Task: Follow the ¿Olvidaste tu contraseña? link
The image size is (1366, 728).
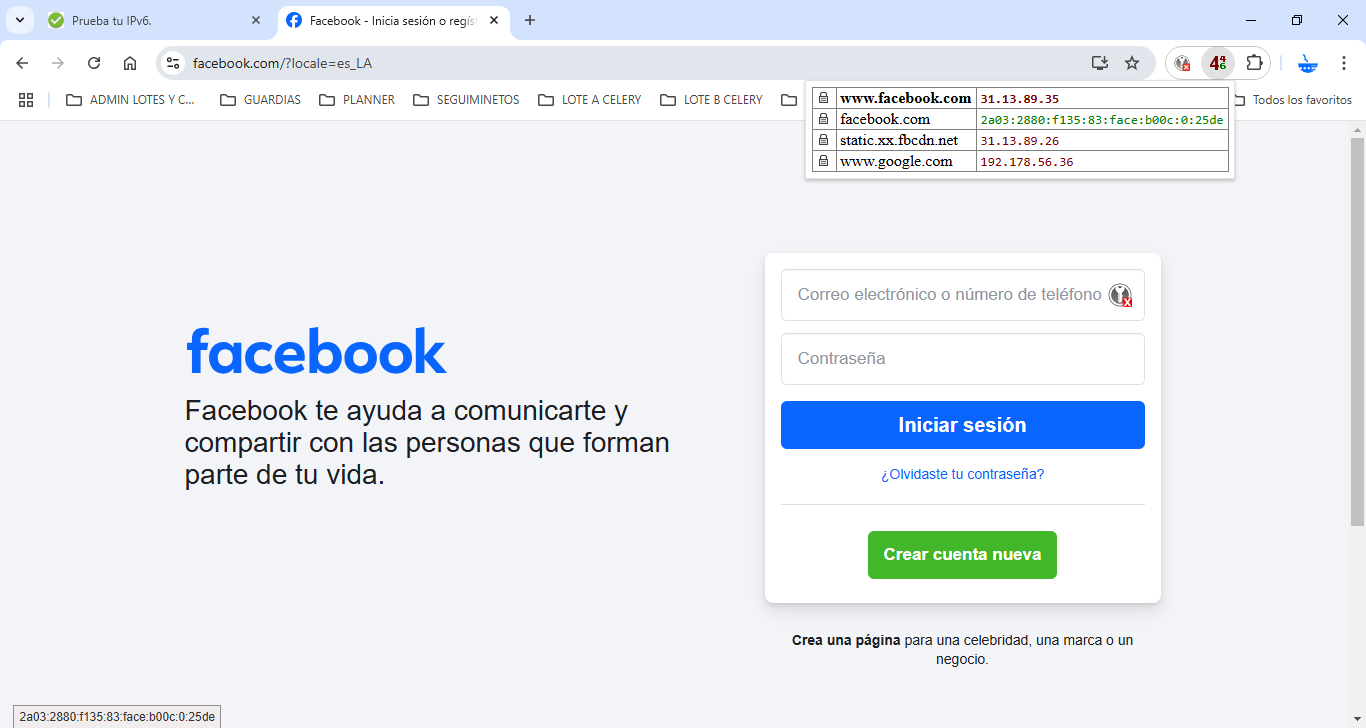Action: pos(962,474)
